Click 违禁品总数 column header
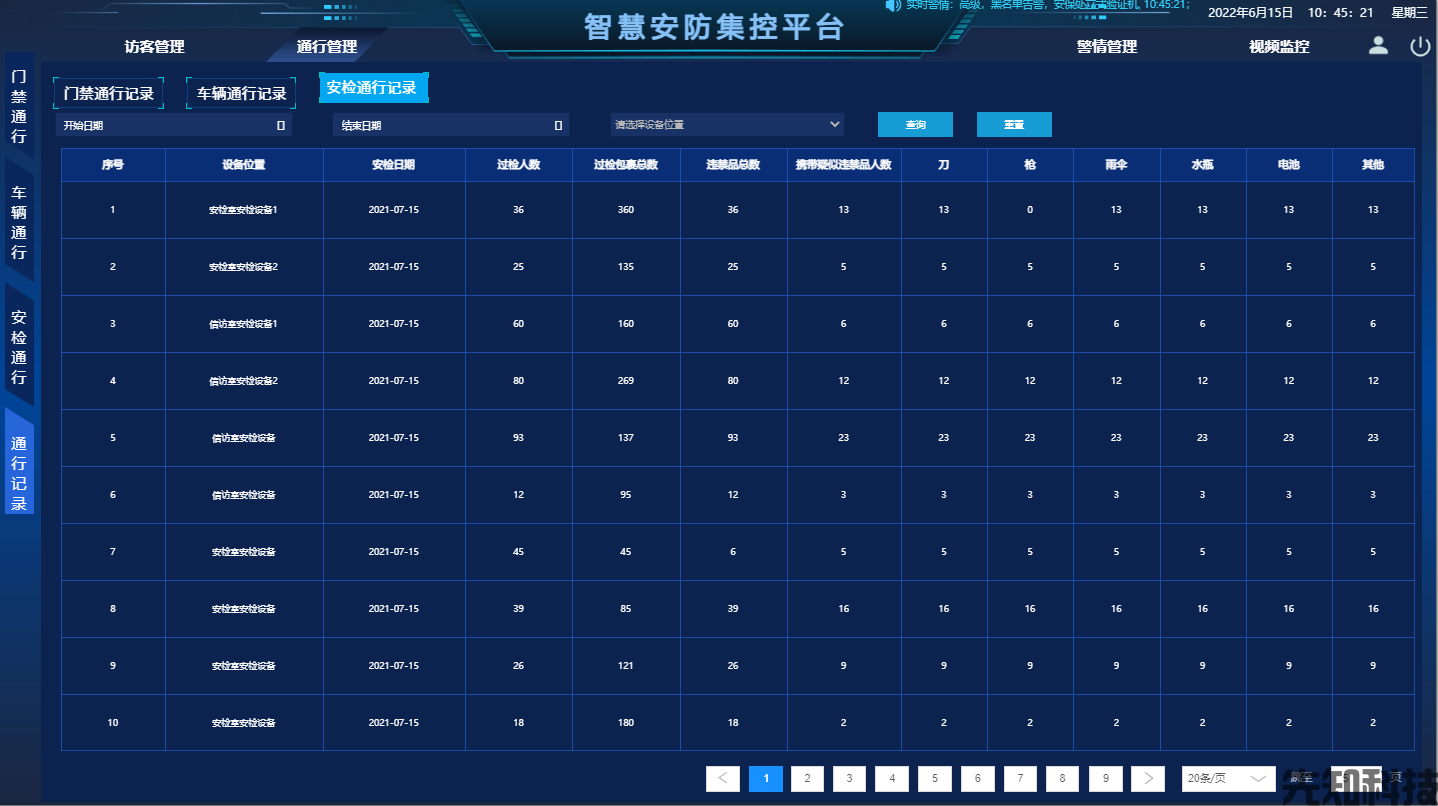The height and width of the screenshot is (806, 1438). [x=733, y=165]
